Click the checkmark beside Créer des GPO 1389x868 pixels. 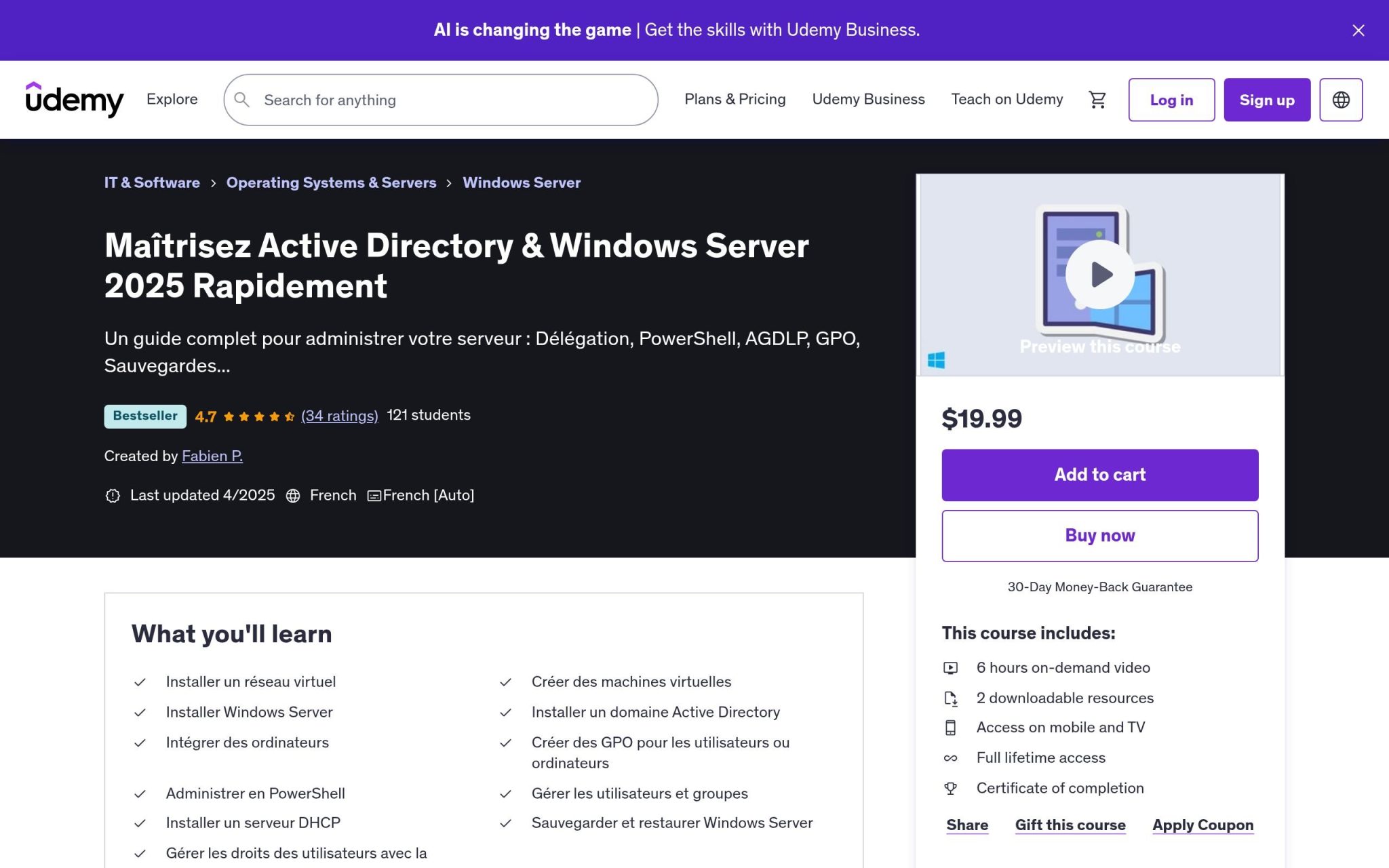pyautogui.click(x=505, y=743)
